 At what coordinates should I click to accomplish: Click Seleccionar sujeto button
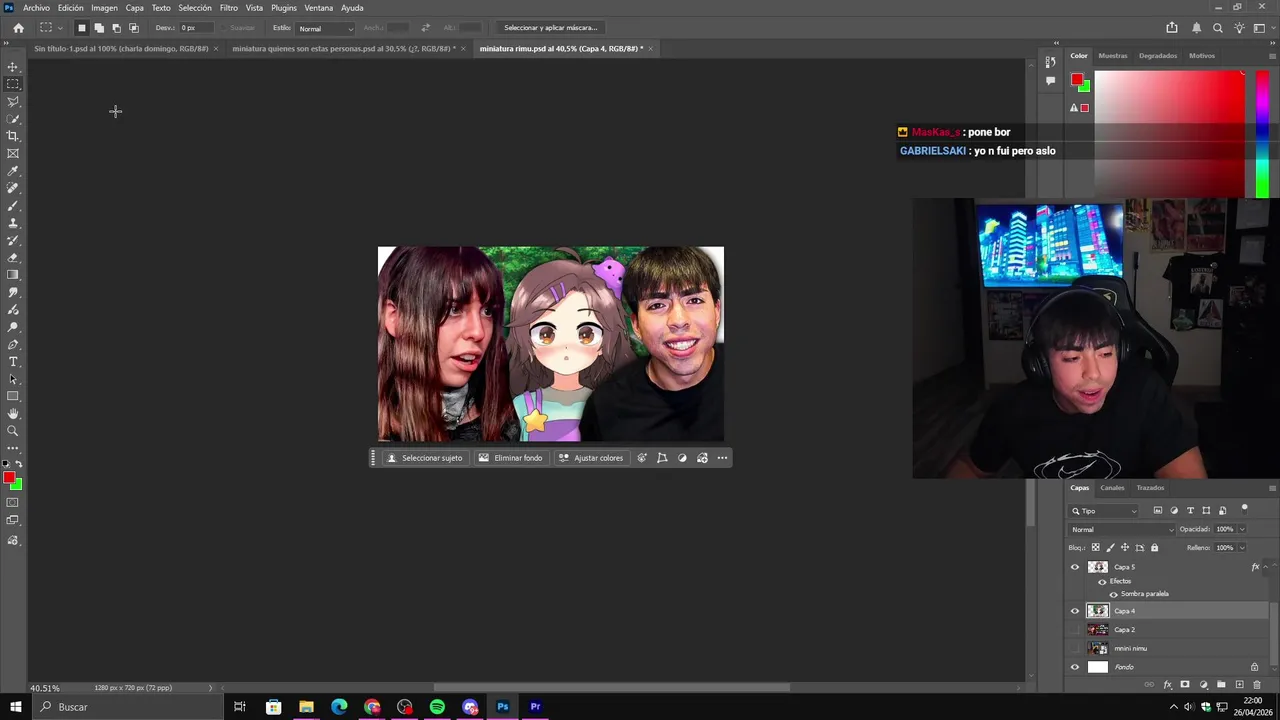coord(424,458)
